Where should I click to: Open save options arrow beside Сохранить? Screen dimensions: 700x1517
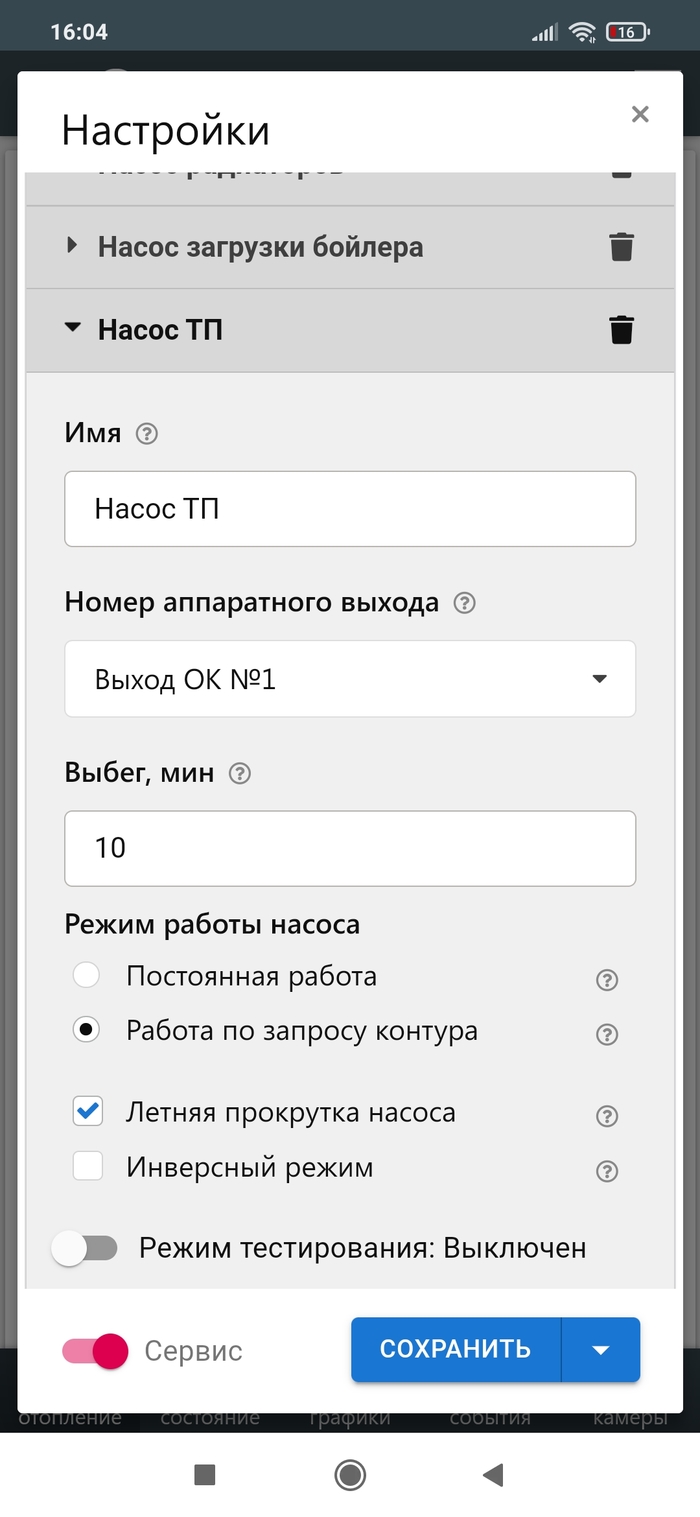600,1350
